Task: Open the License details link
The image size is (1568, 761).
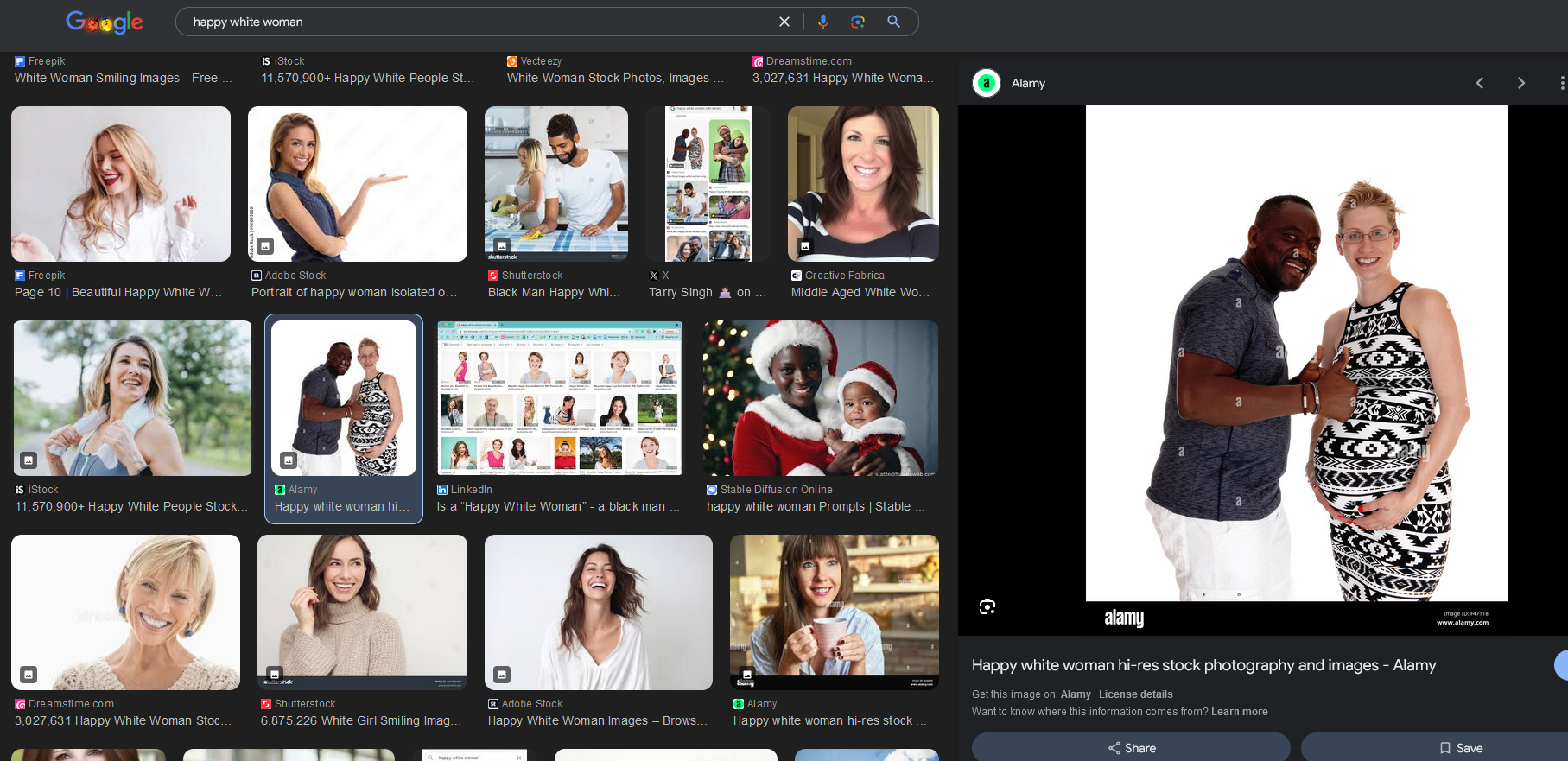Action: [1135, 694]
